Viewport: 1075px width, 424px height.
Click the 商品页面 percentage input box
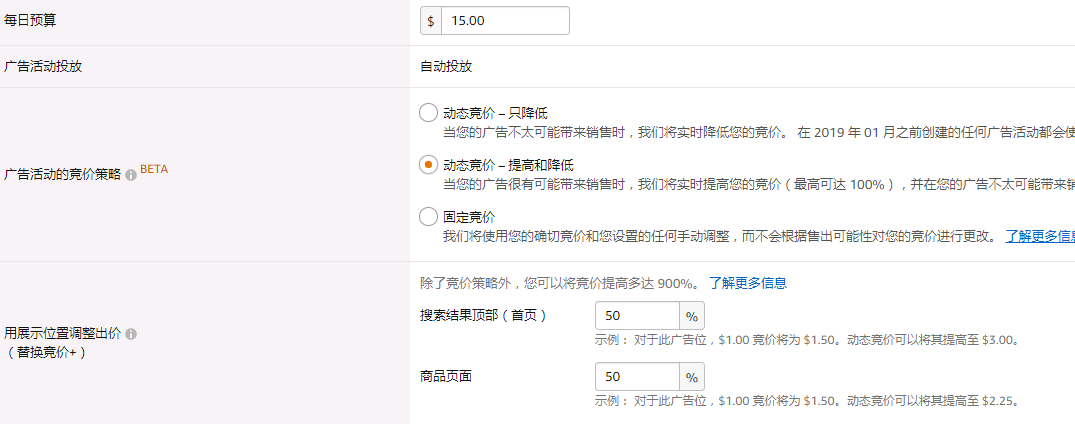638,377
